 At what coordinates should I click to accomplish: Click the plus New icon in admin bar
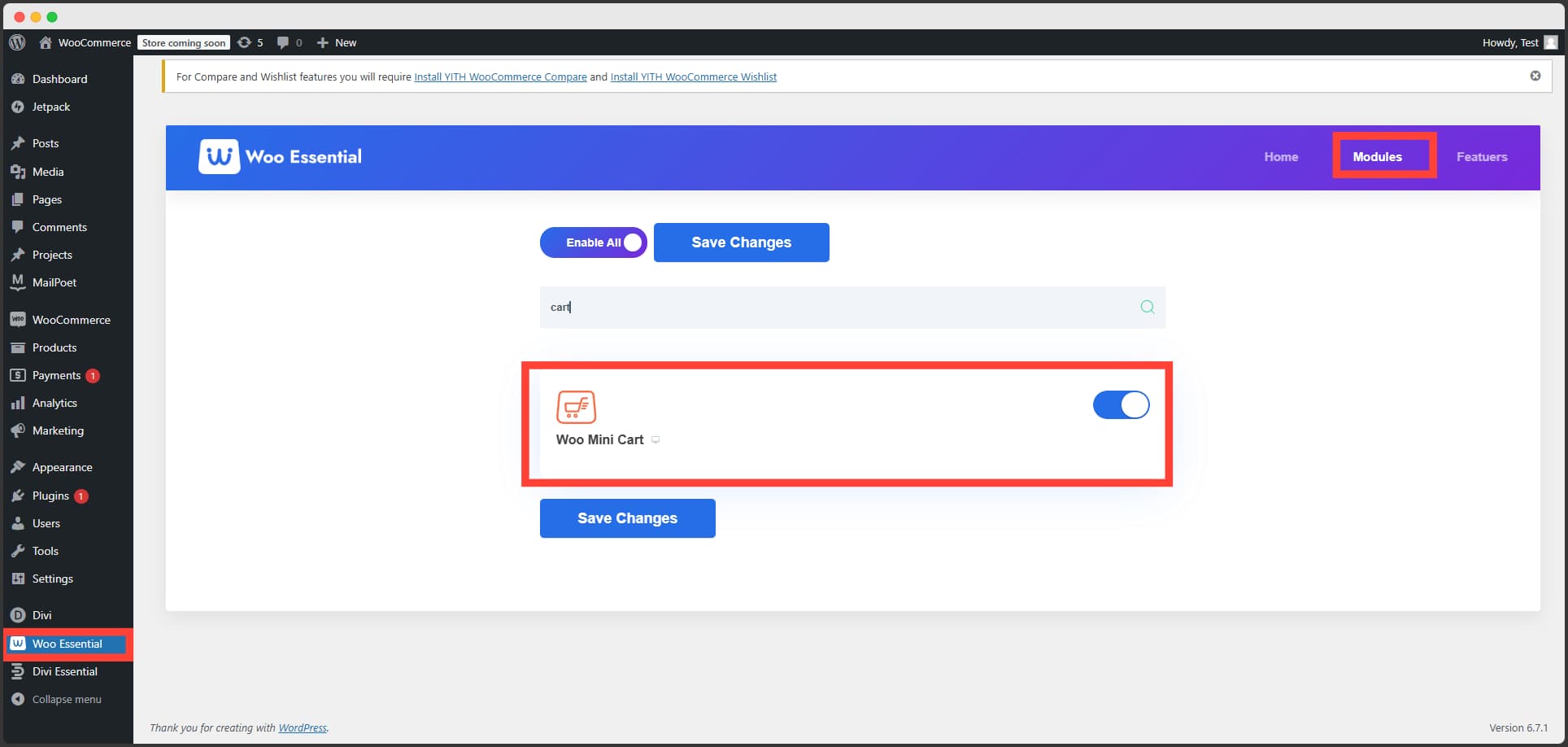pos(323,42)
